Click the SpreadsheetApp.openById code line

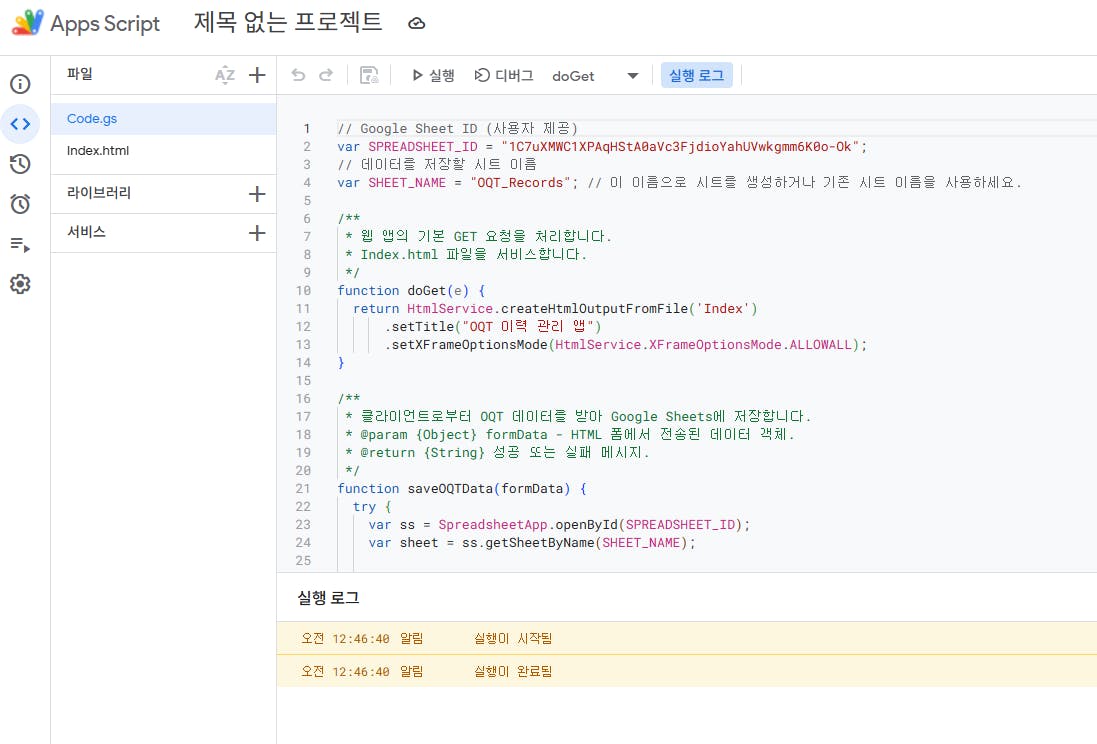(559, 524)
